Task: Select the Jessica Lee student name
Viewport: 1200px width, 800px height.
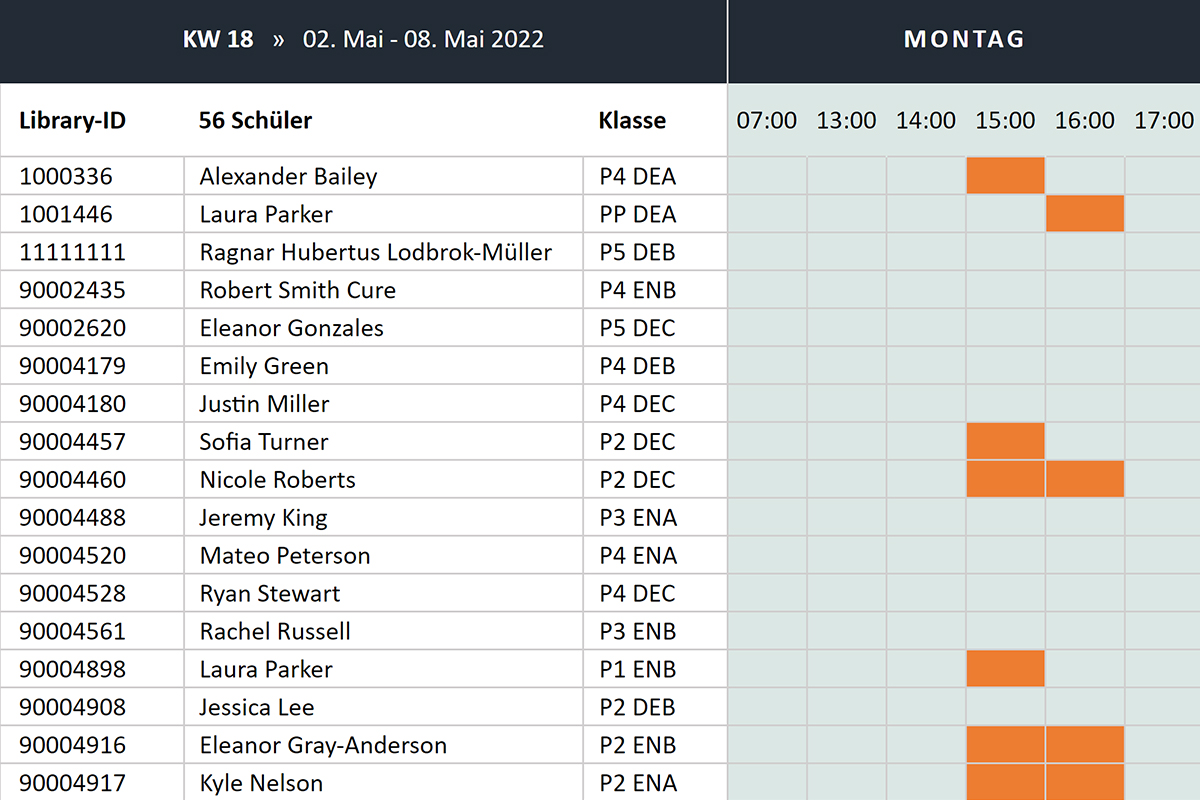Action: [x=257, y=708]
